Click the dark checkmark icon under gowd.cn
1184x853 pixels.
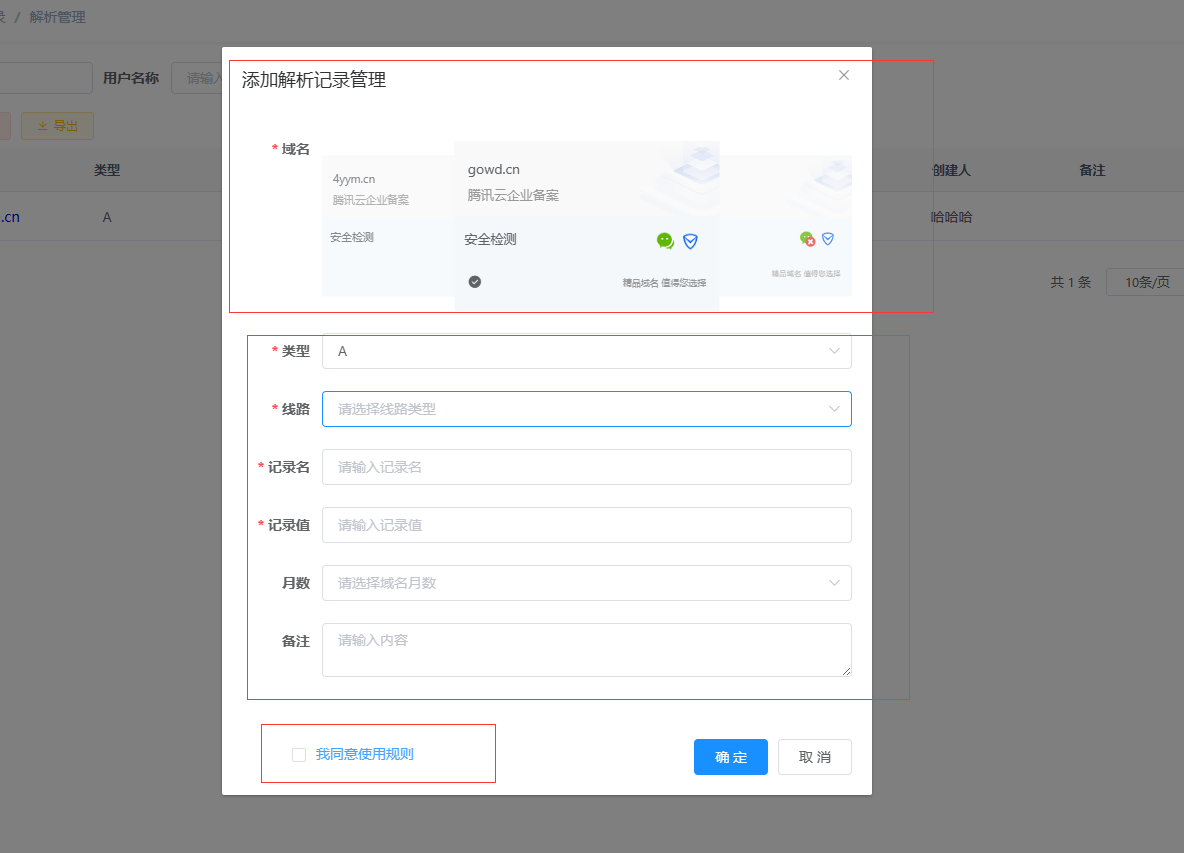(475, 281)
